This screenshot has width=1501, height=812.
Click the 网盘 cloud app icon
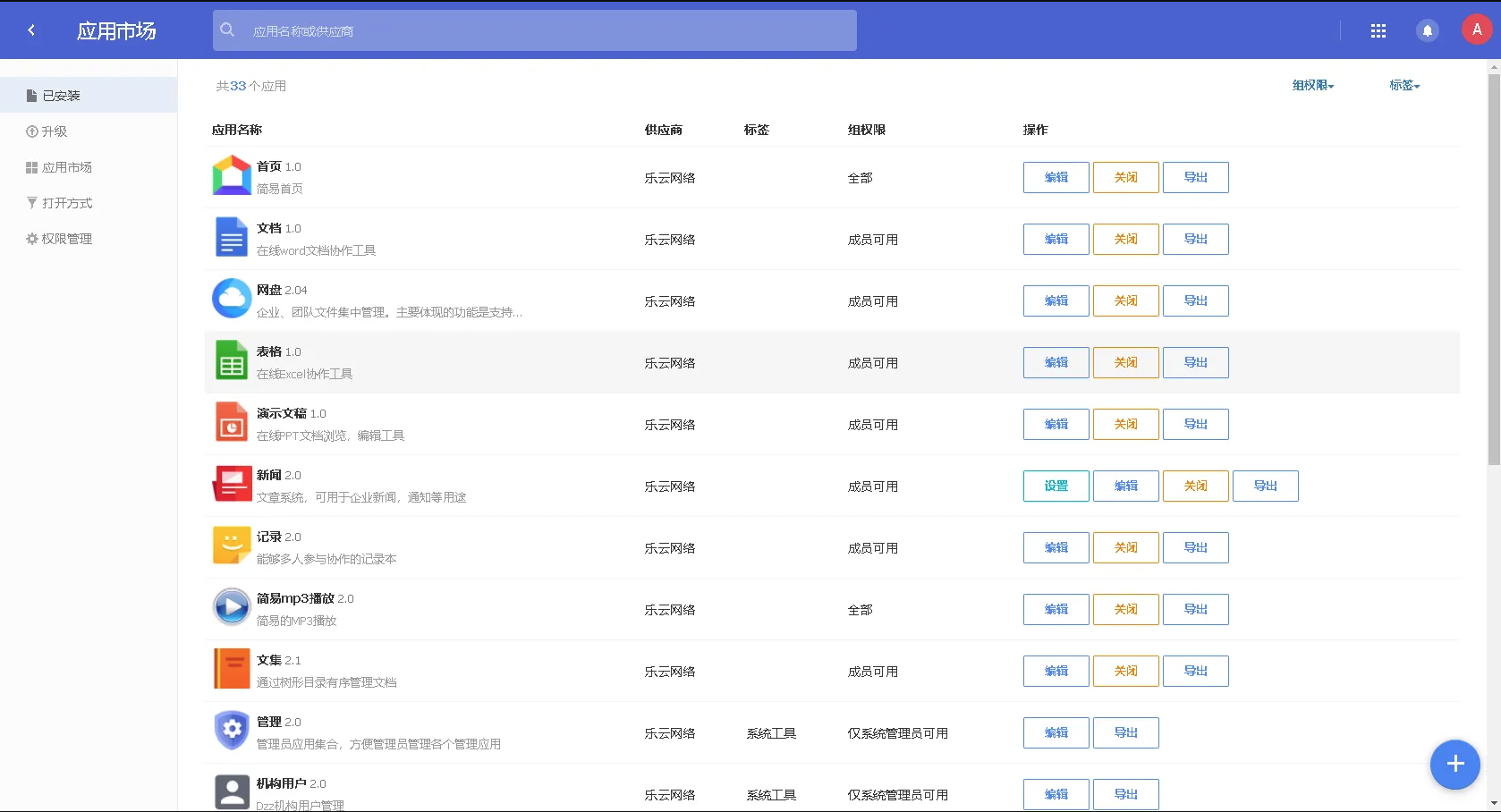click(232, 299)
